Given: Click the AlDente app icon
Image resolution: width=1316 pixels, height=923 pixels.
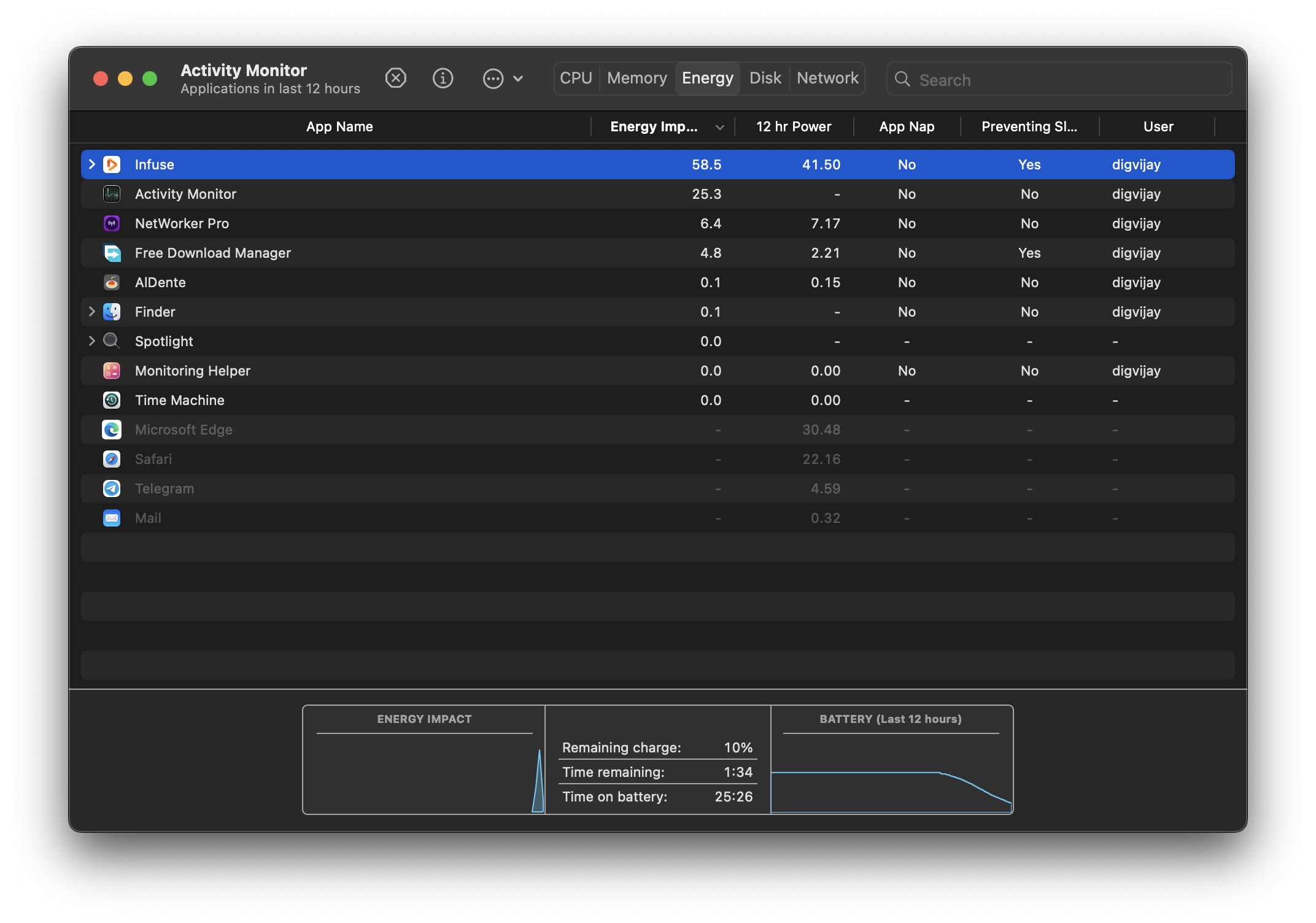Looking at the screenshot, I should [x=112, y=282].
